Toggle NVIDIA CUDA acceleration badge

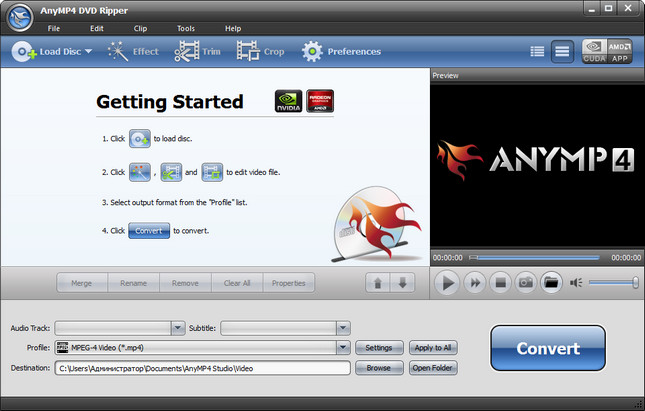[x=594, y=51]
